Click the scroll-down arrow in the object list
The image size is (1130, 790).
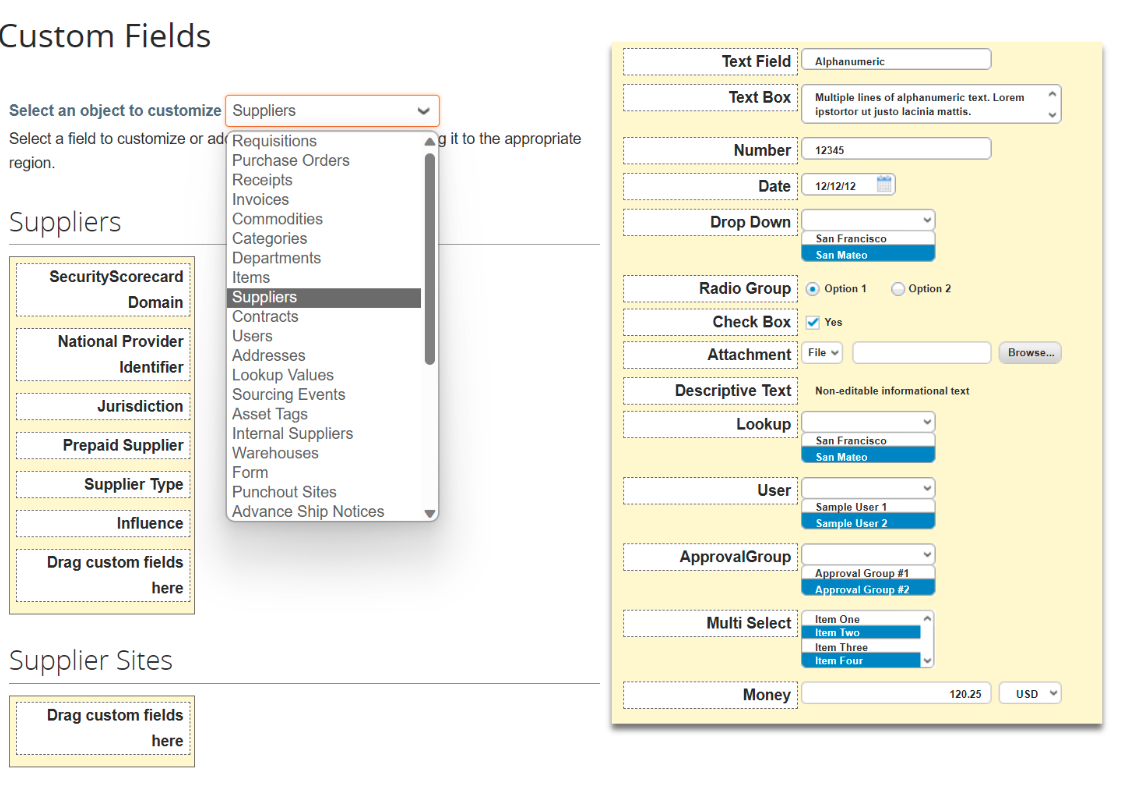tap(430, 512)
